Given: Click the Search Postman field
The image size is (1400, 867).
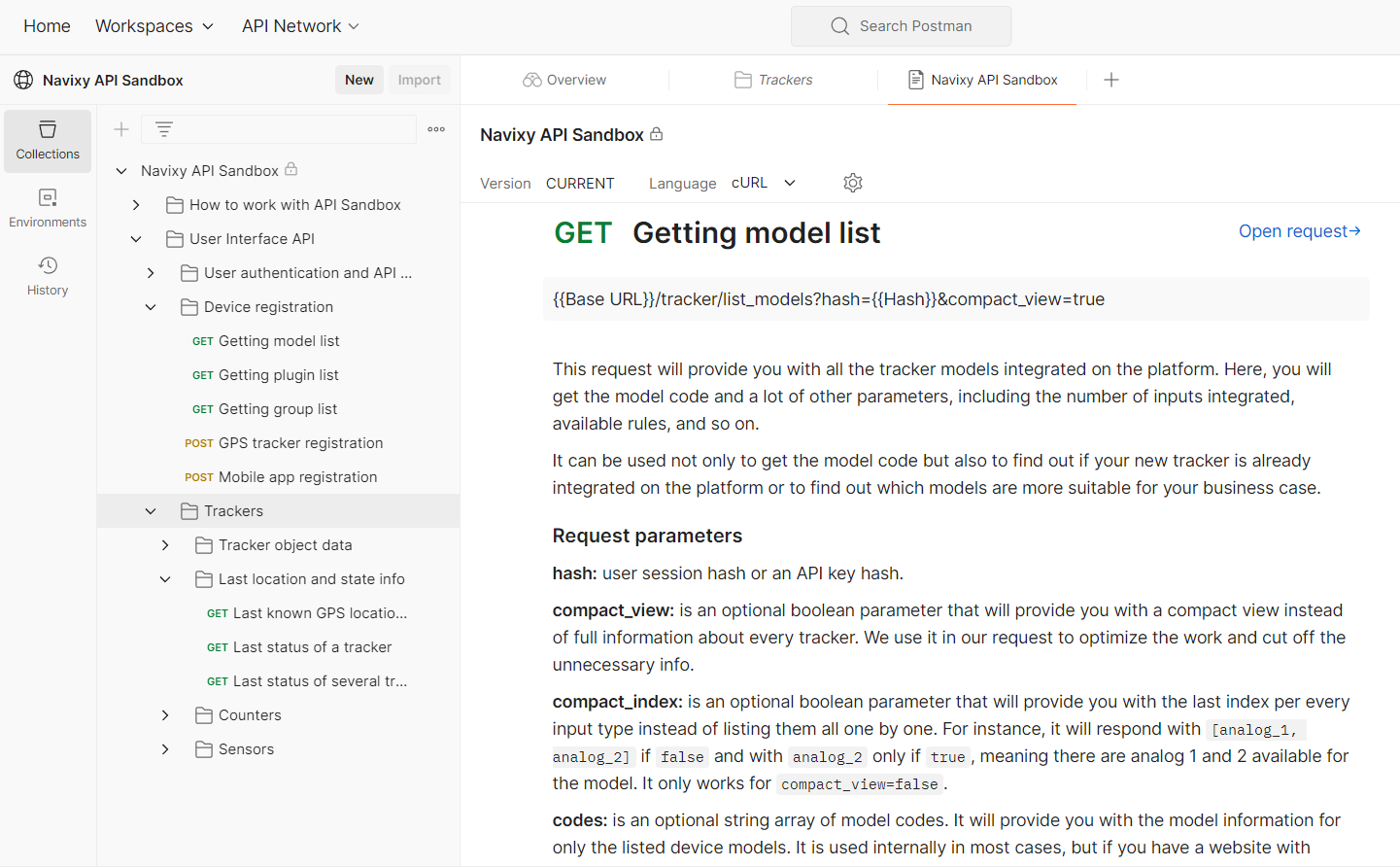Looking at the screenshot, I should pyautogui.click(x=901, y=26).
